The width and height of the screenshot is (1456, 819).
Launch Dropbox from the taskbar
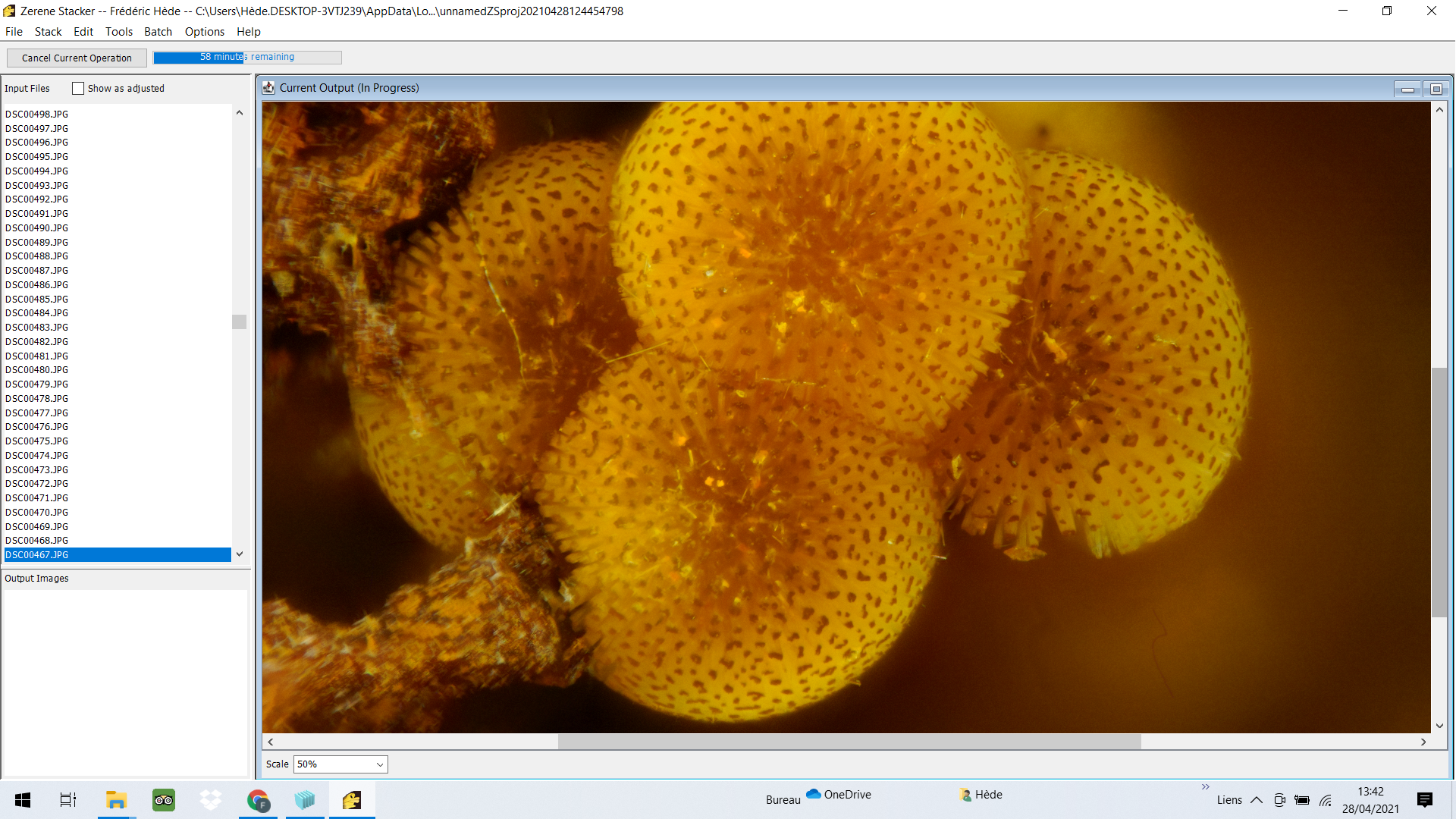click(211, 799)
